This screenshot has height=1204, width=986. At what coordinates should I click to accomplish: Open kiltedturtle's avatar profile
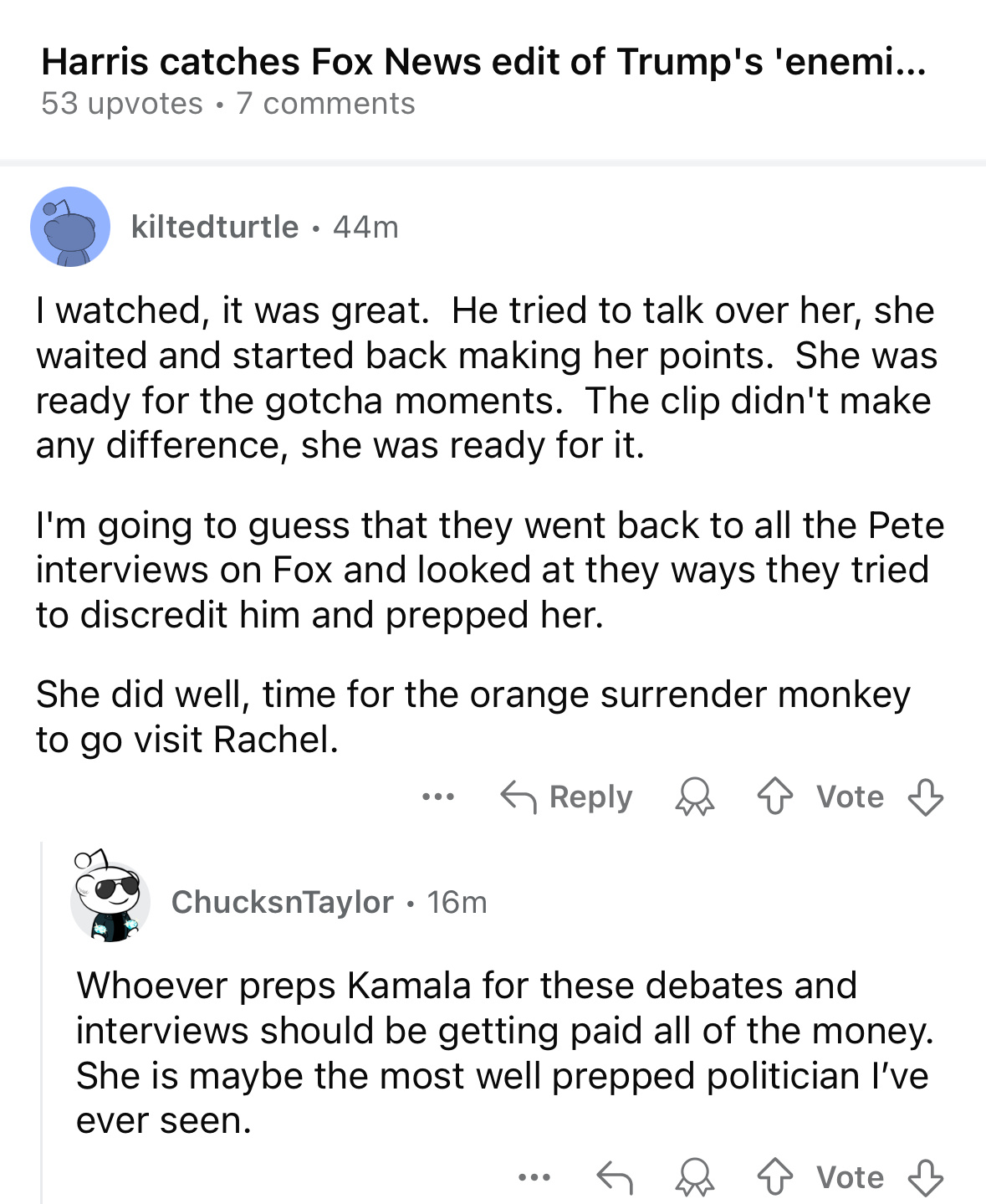70,227
